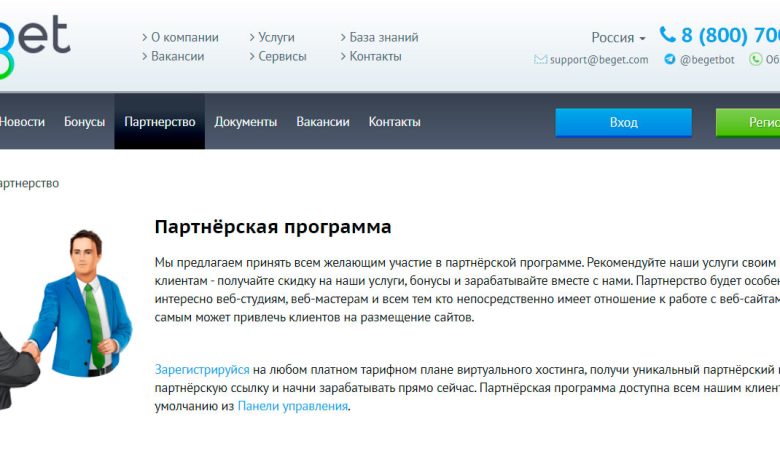780x470 pixels.
Task: Click the Beget logo
Action: 35,42
